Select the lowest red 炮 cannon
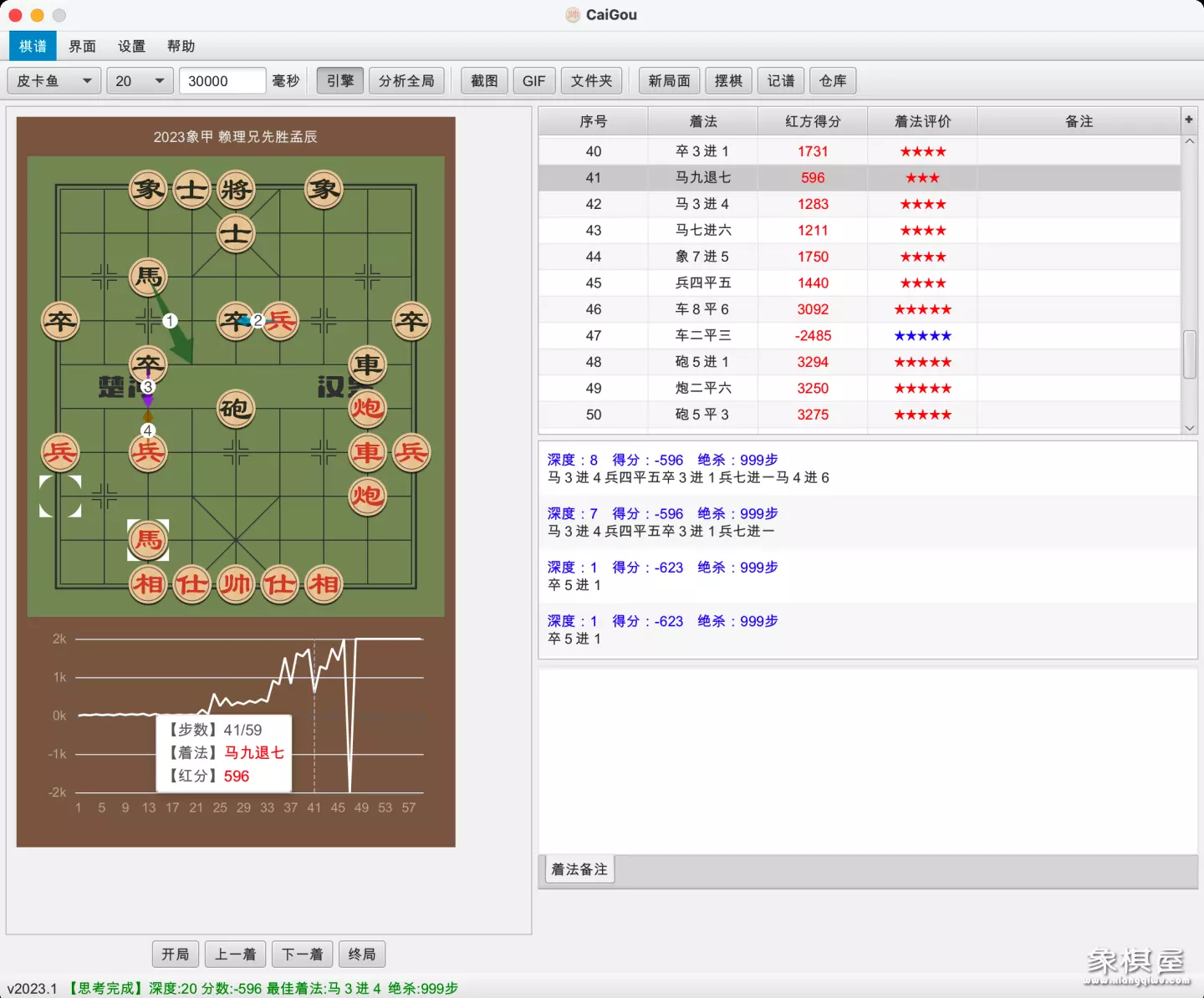Viewport: 1204px width, 998px height. click(x=367, y=496)
